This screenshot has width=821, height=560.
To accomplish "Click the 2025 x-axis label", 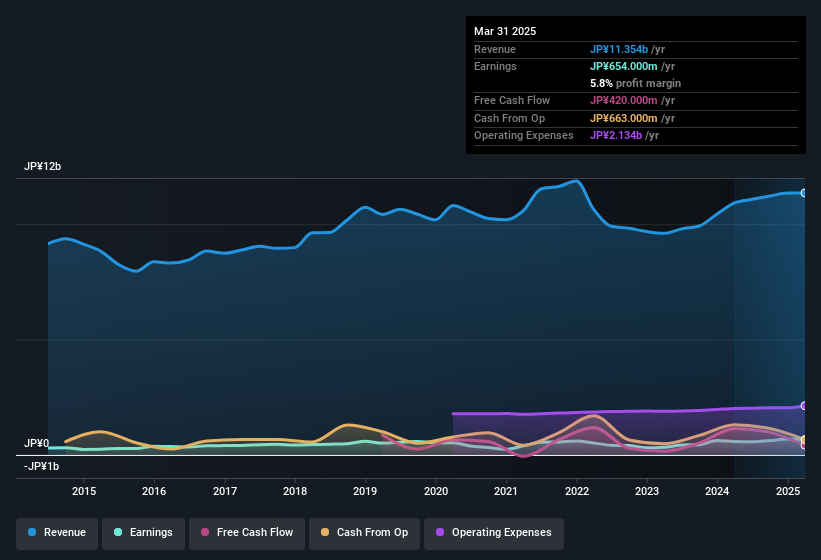I will (x=788, y=491).
